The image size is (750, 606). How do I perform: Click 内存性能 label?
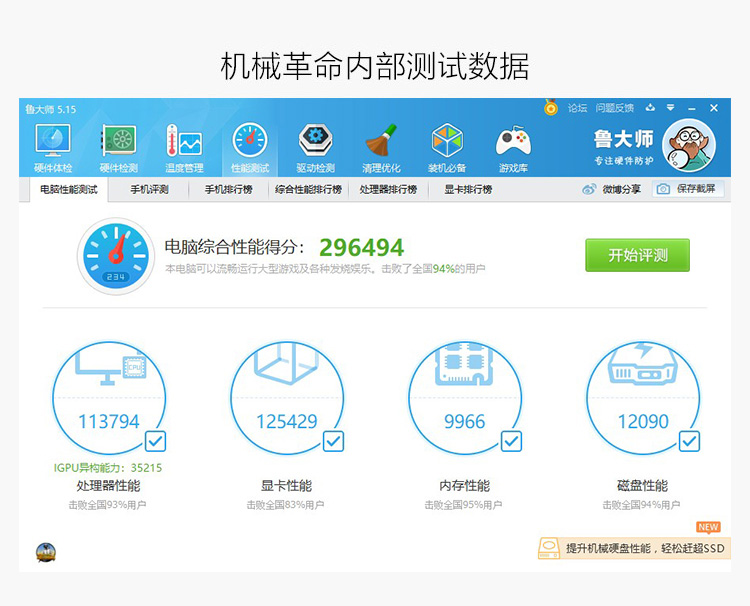(x=465, y=486)
